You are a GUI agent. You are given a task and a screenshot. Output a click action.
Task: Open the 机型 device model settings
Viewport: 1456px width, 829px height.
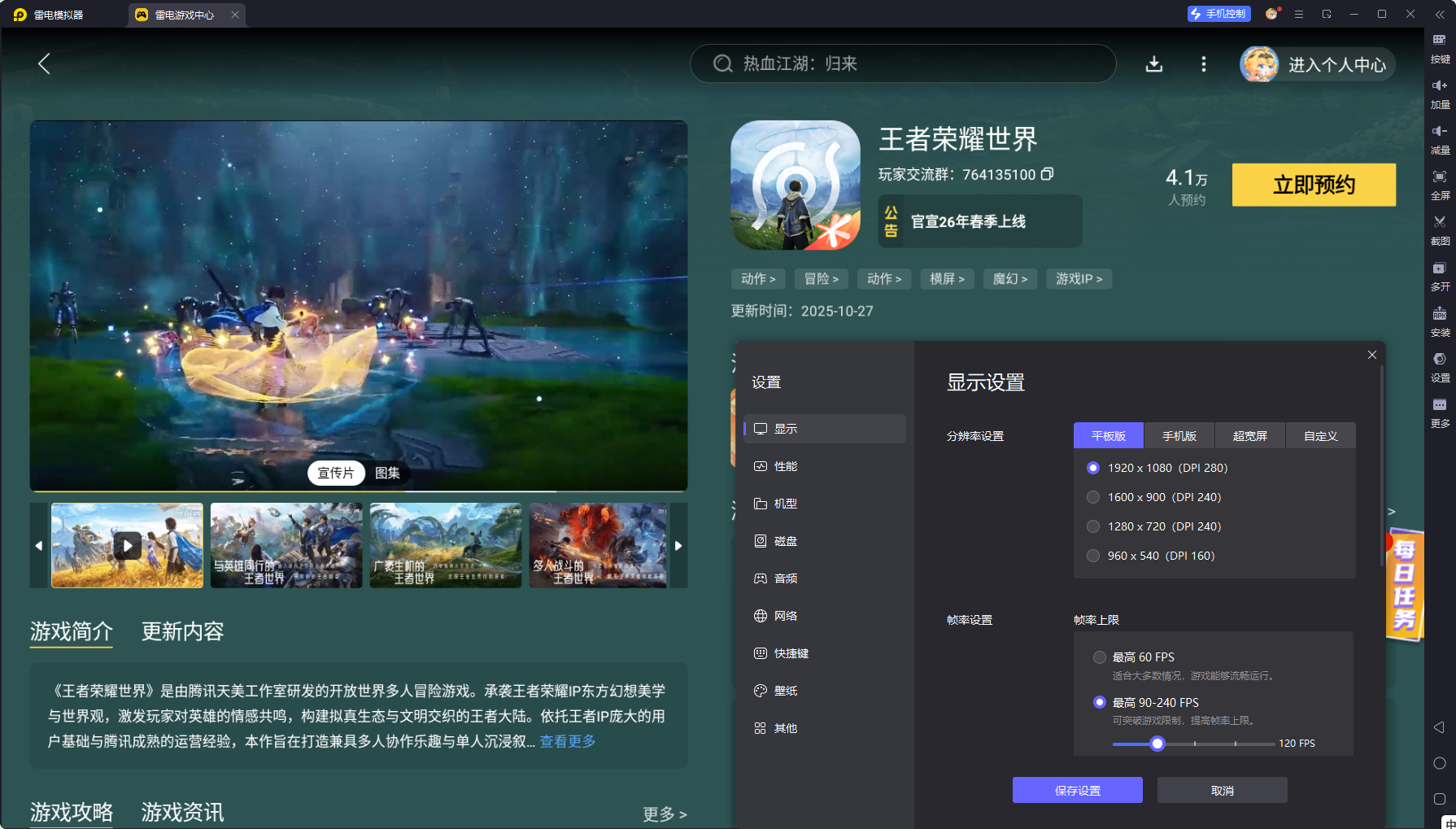tap(786, 504)
